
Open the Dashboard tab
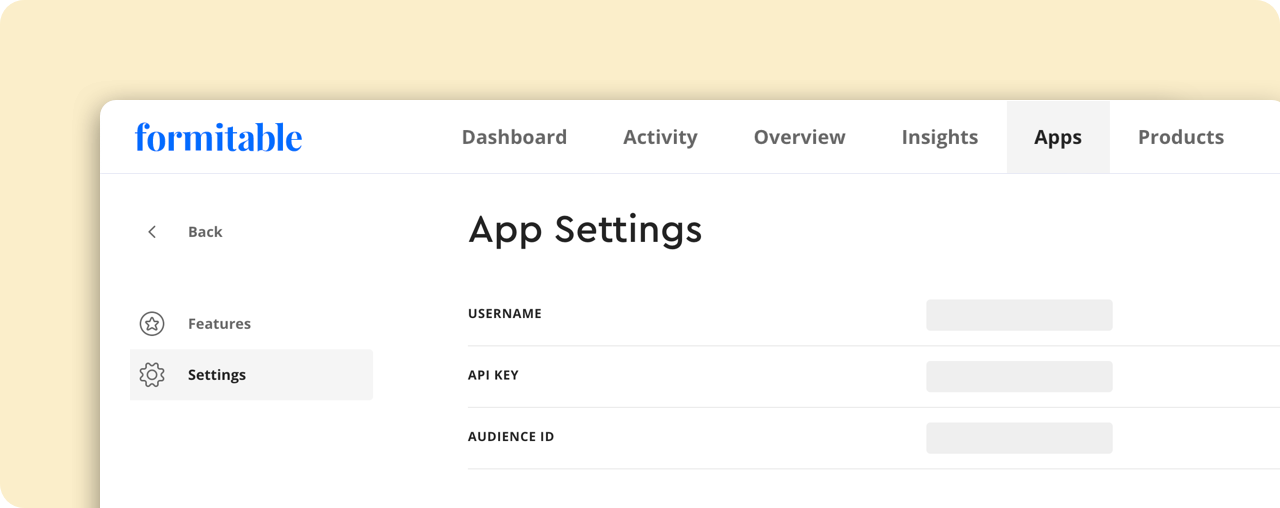point(514,137)
